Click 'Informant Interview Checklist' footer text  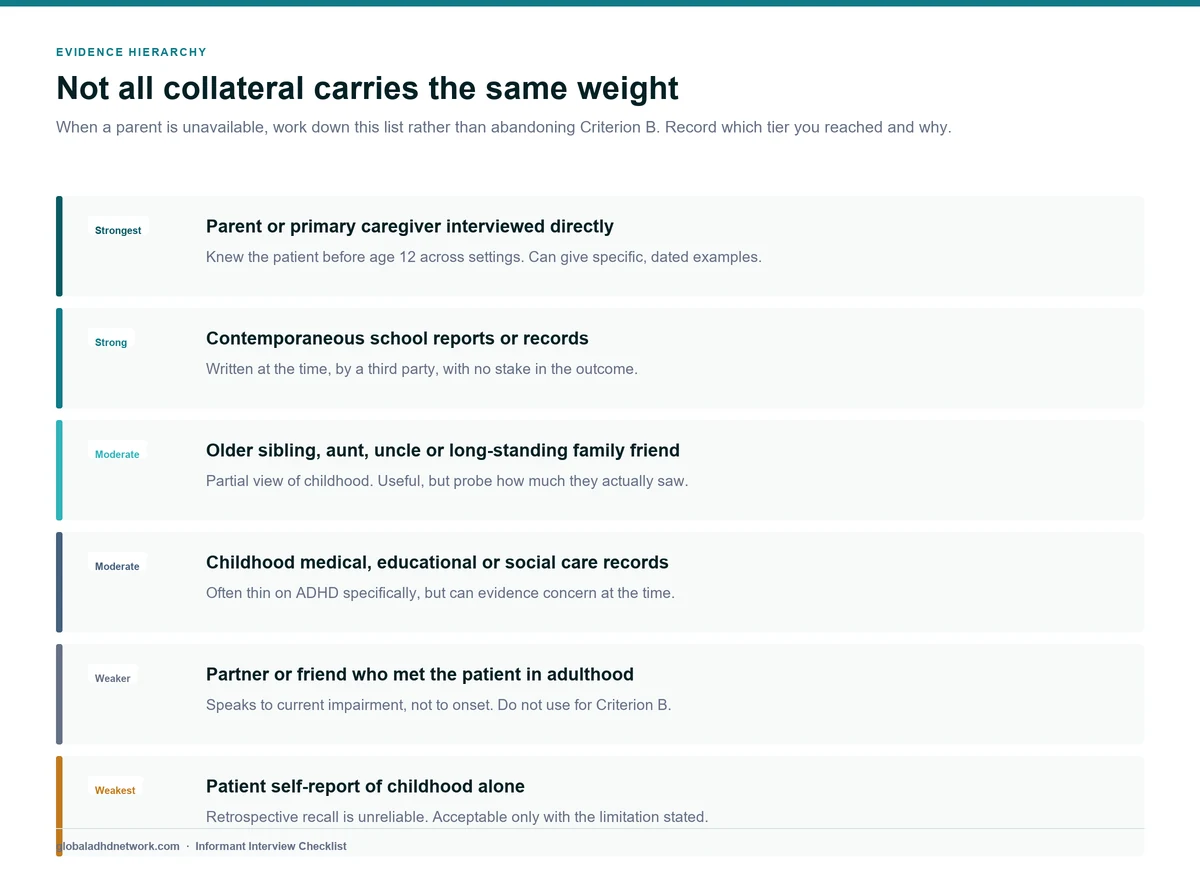coord(271,846)
